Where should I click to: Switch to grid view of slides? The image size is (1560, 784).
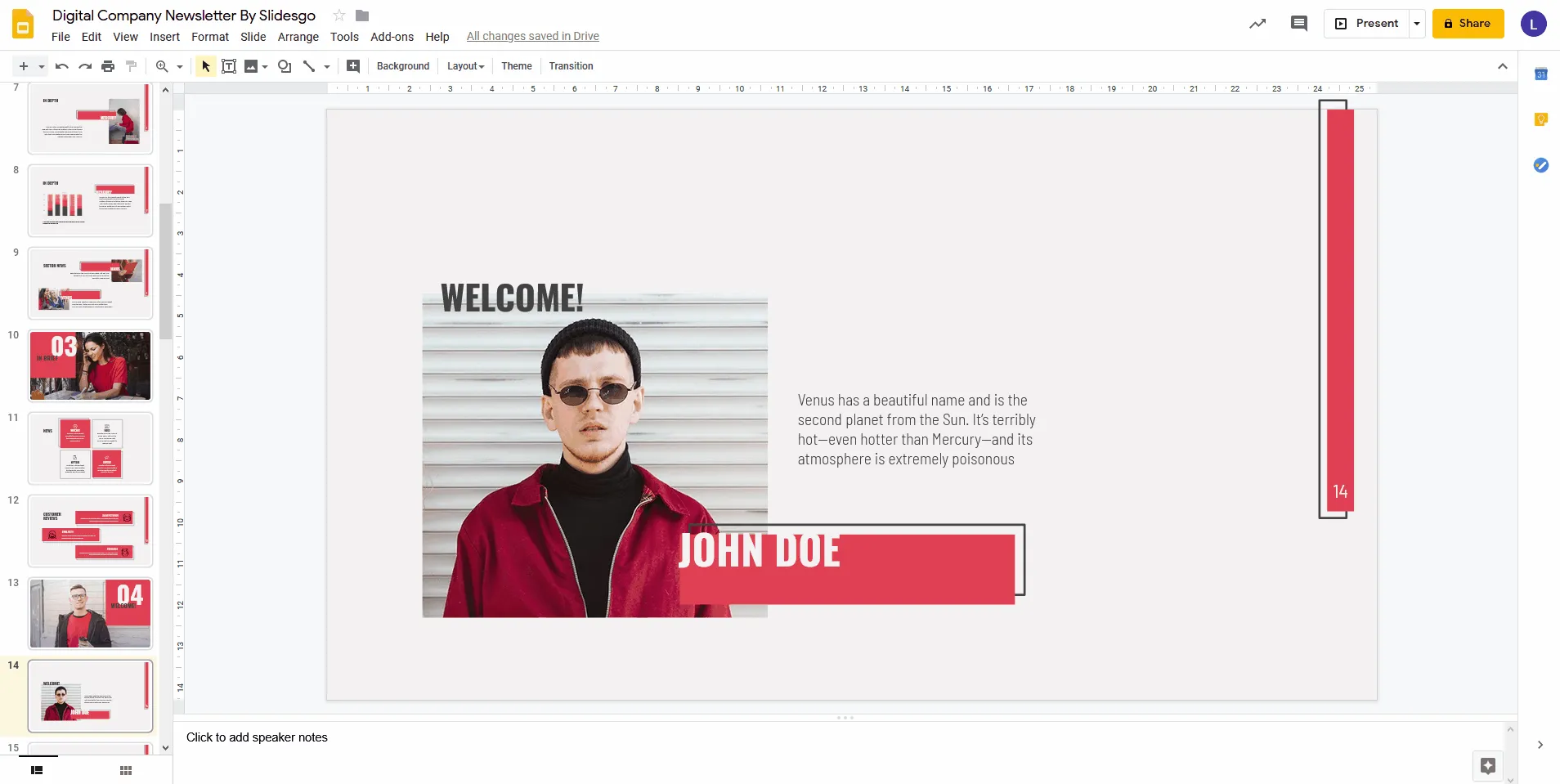[126, 770]
